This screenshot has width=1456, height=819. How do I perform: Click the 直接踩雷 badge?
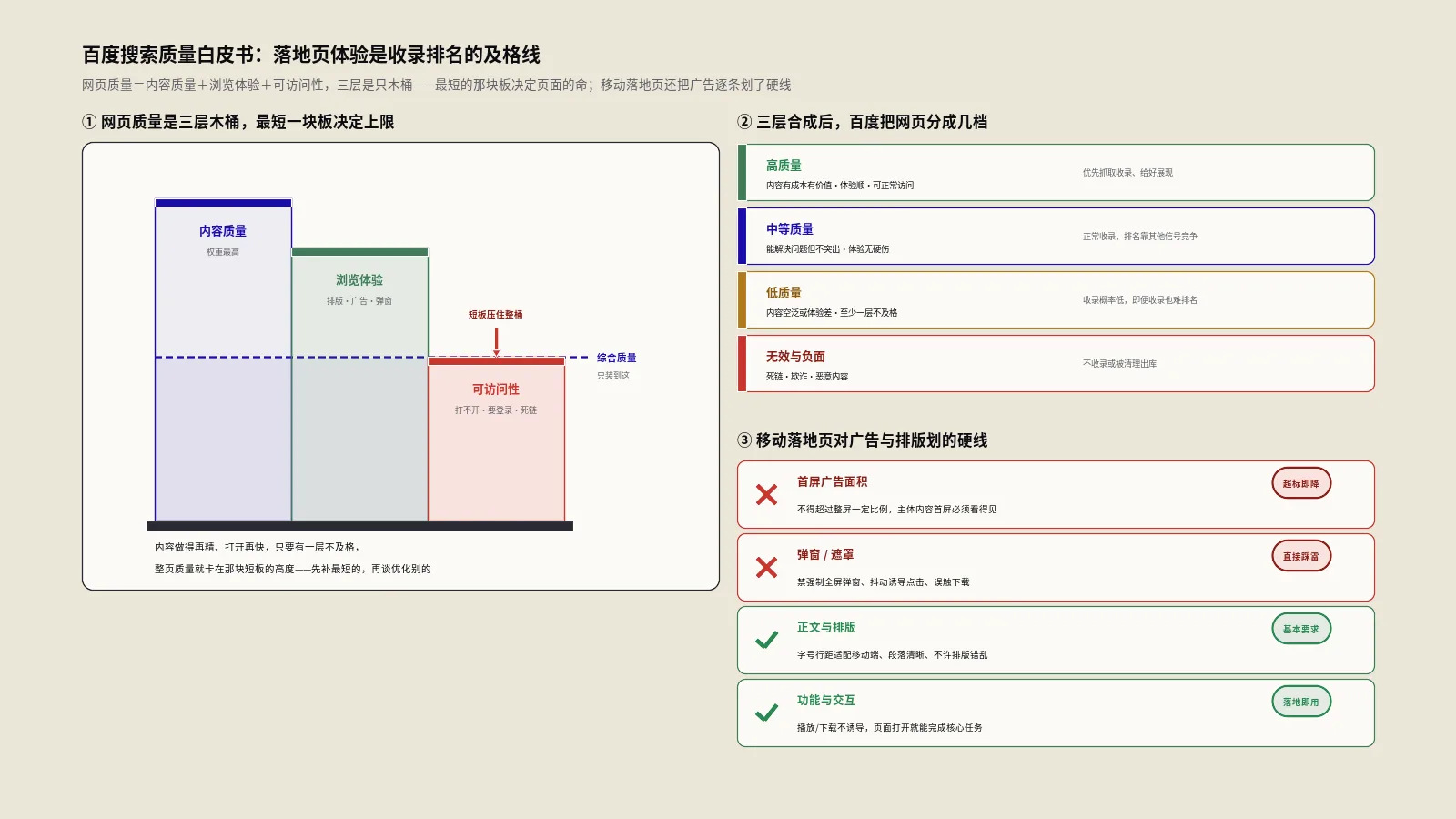(1301, 556)
